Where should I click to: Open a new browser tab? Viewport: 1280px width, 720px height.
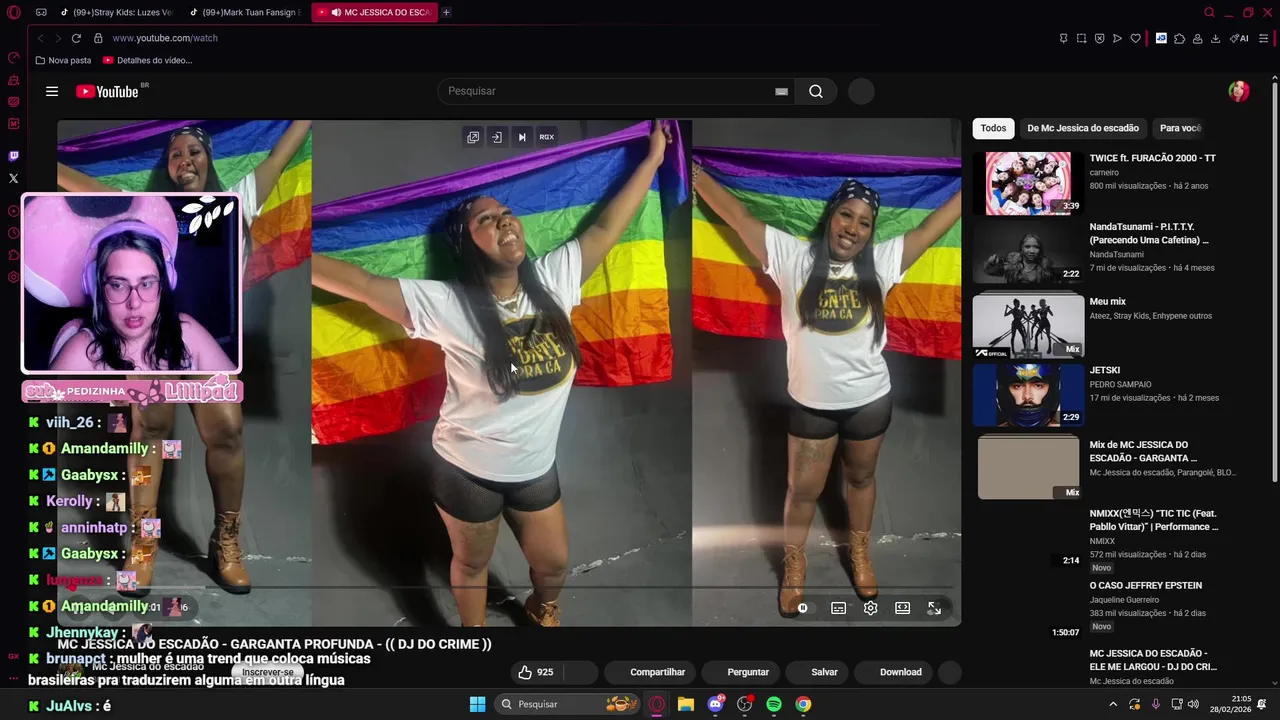[446, 12]
